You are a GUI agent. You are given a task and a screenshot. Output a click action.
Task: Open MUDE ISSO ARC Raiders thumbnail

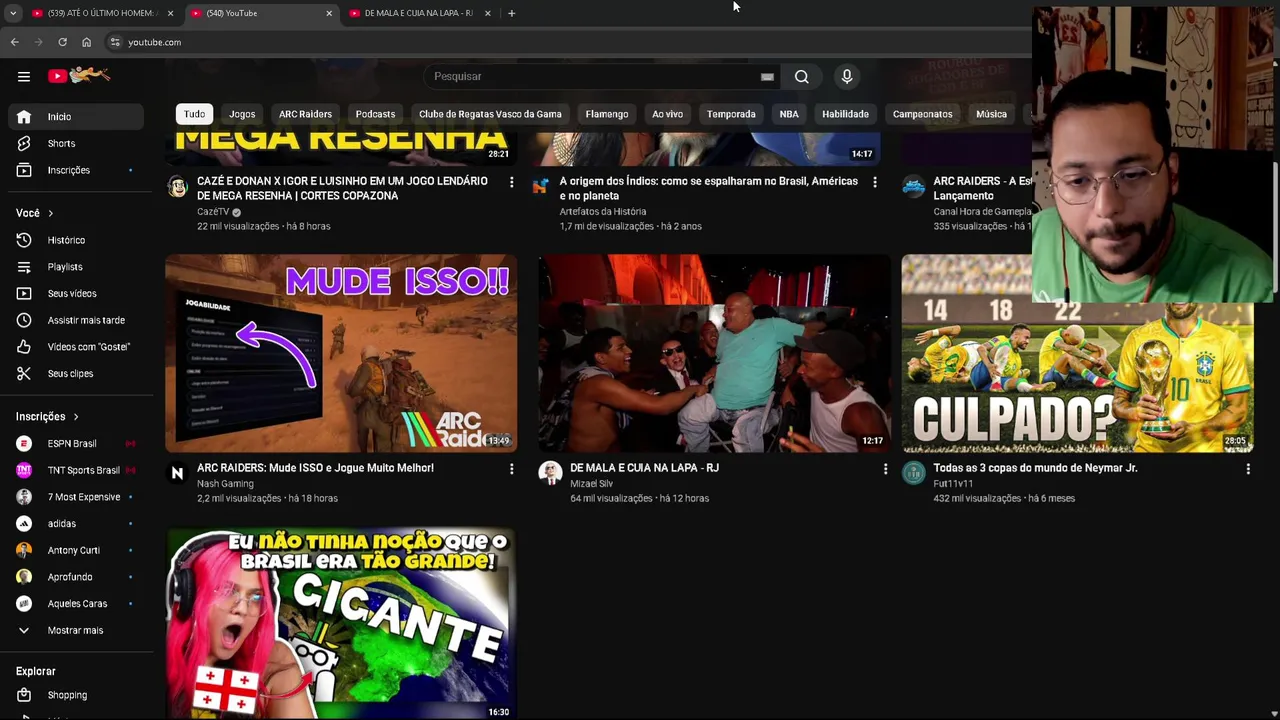[341, 353]
